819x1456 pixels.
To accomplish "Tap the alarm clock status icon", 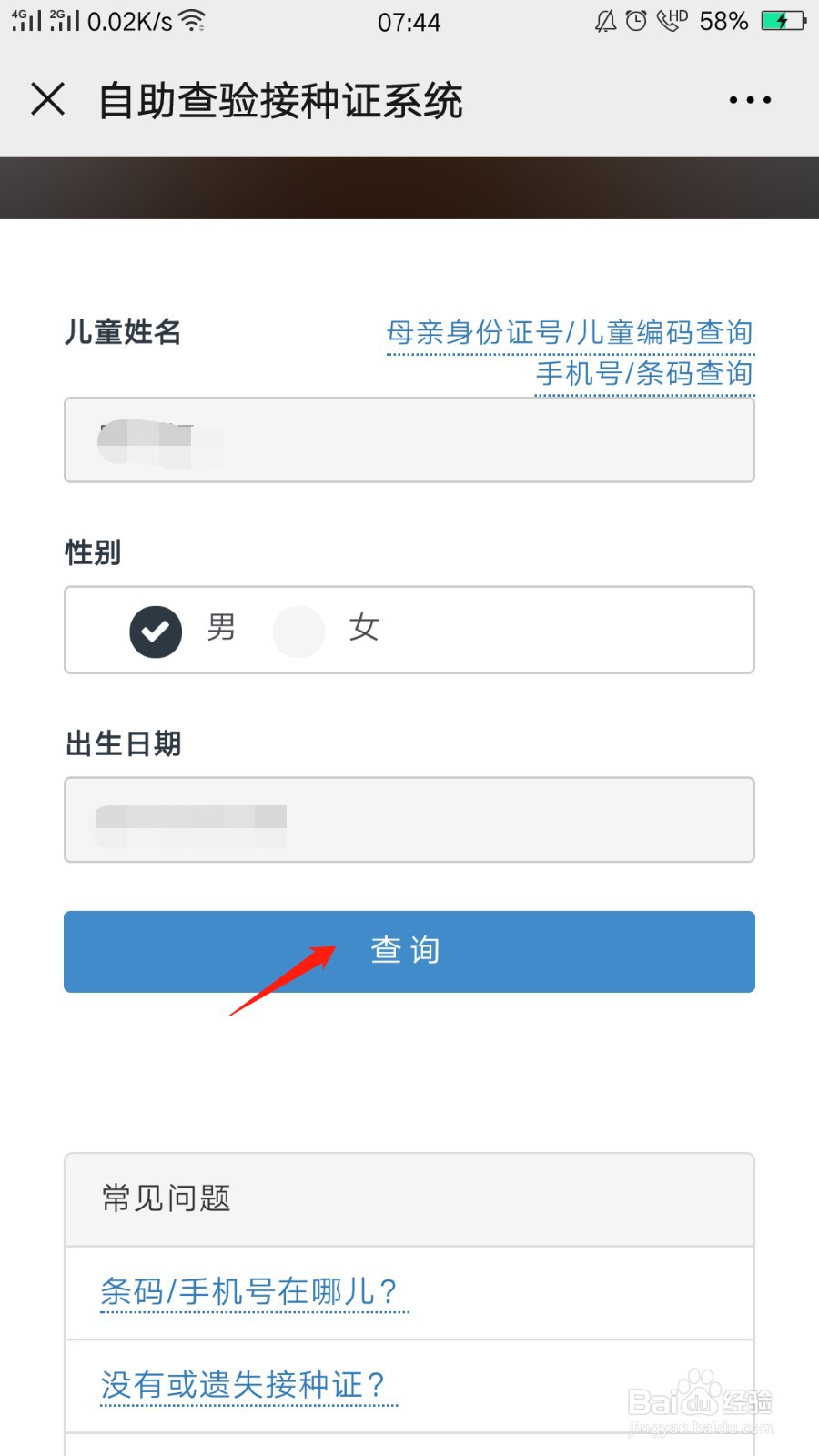I will (636, 21).
